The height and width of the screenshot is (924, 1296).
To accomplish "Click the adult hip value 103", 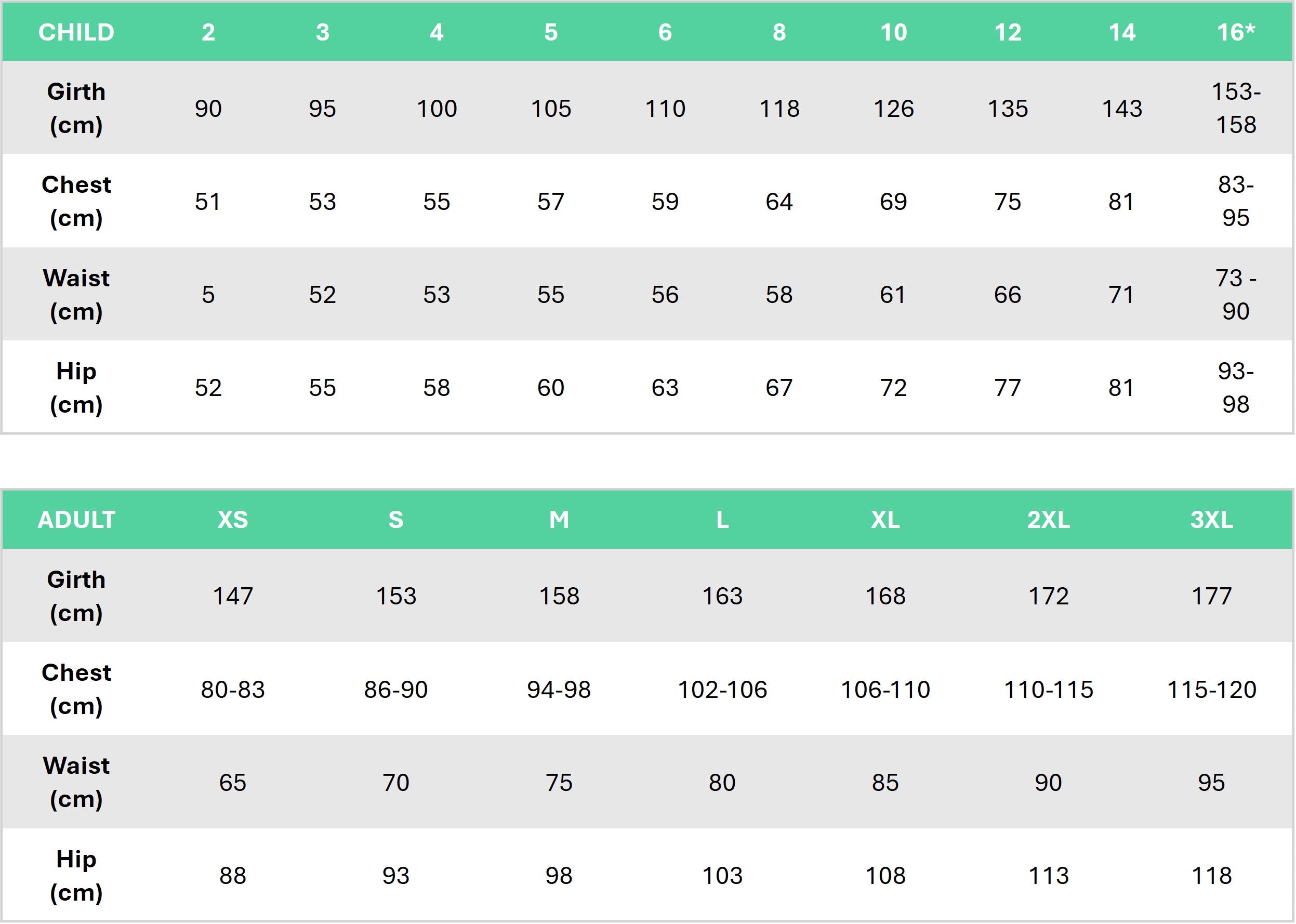I will click(722, 876).
